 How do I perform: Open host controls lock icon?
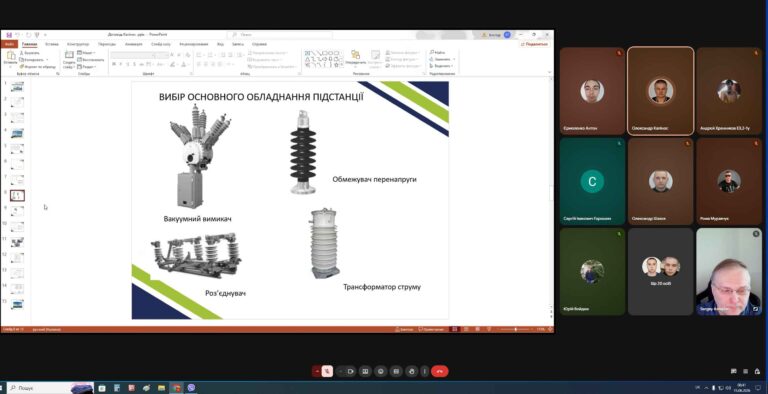tap(757, 371)
